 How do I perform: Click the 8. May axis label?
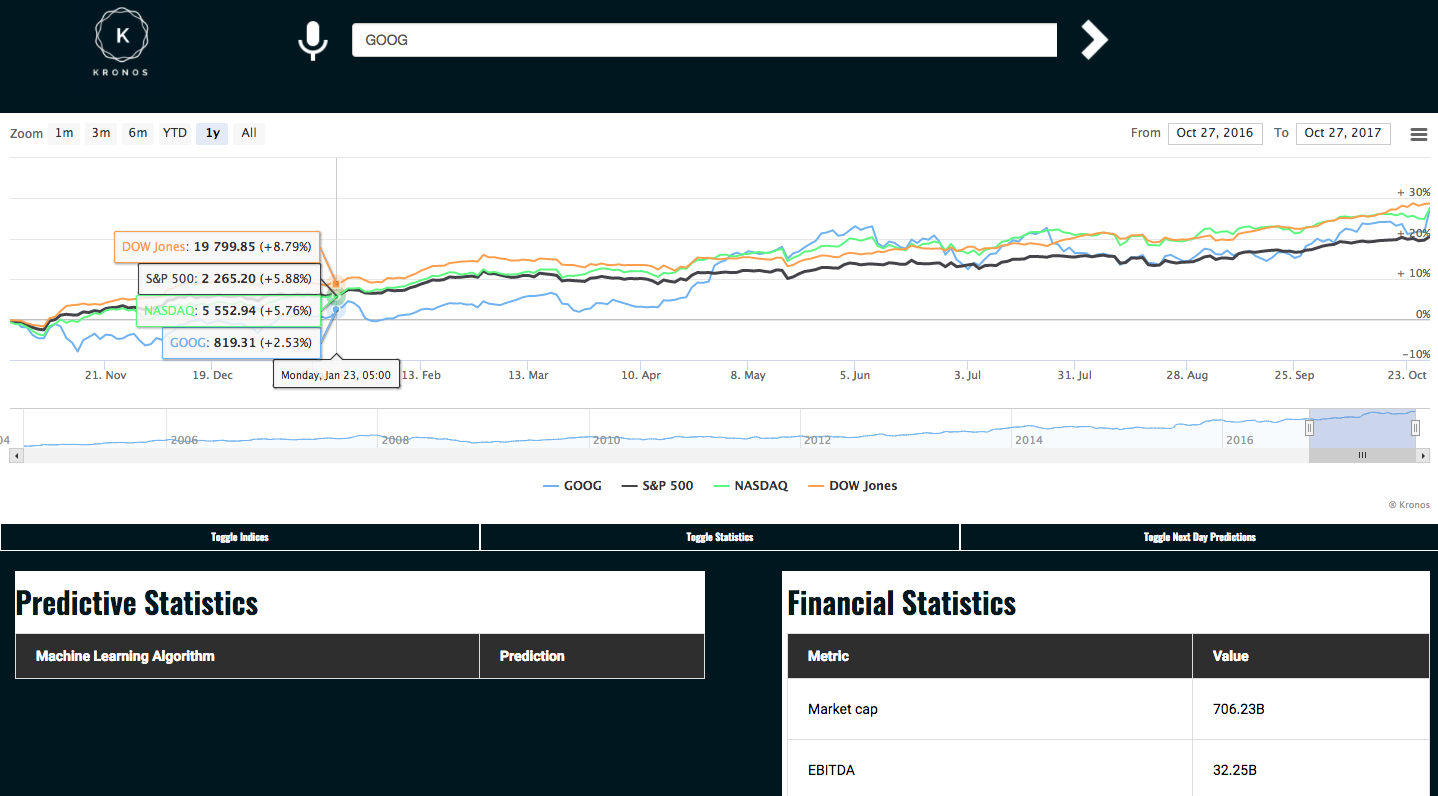748,375
